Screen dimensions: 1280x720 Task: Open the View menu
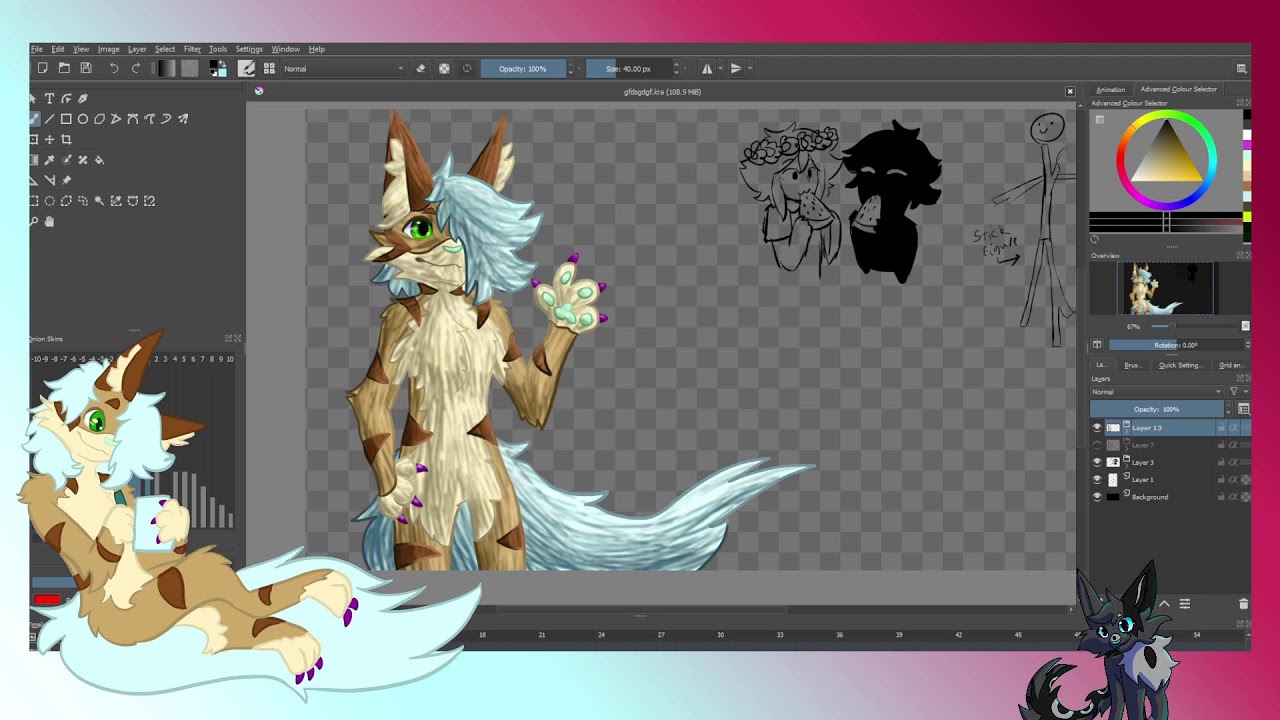pyautogui.click(x=81, y=49)
